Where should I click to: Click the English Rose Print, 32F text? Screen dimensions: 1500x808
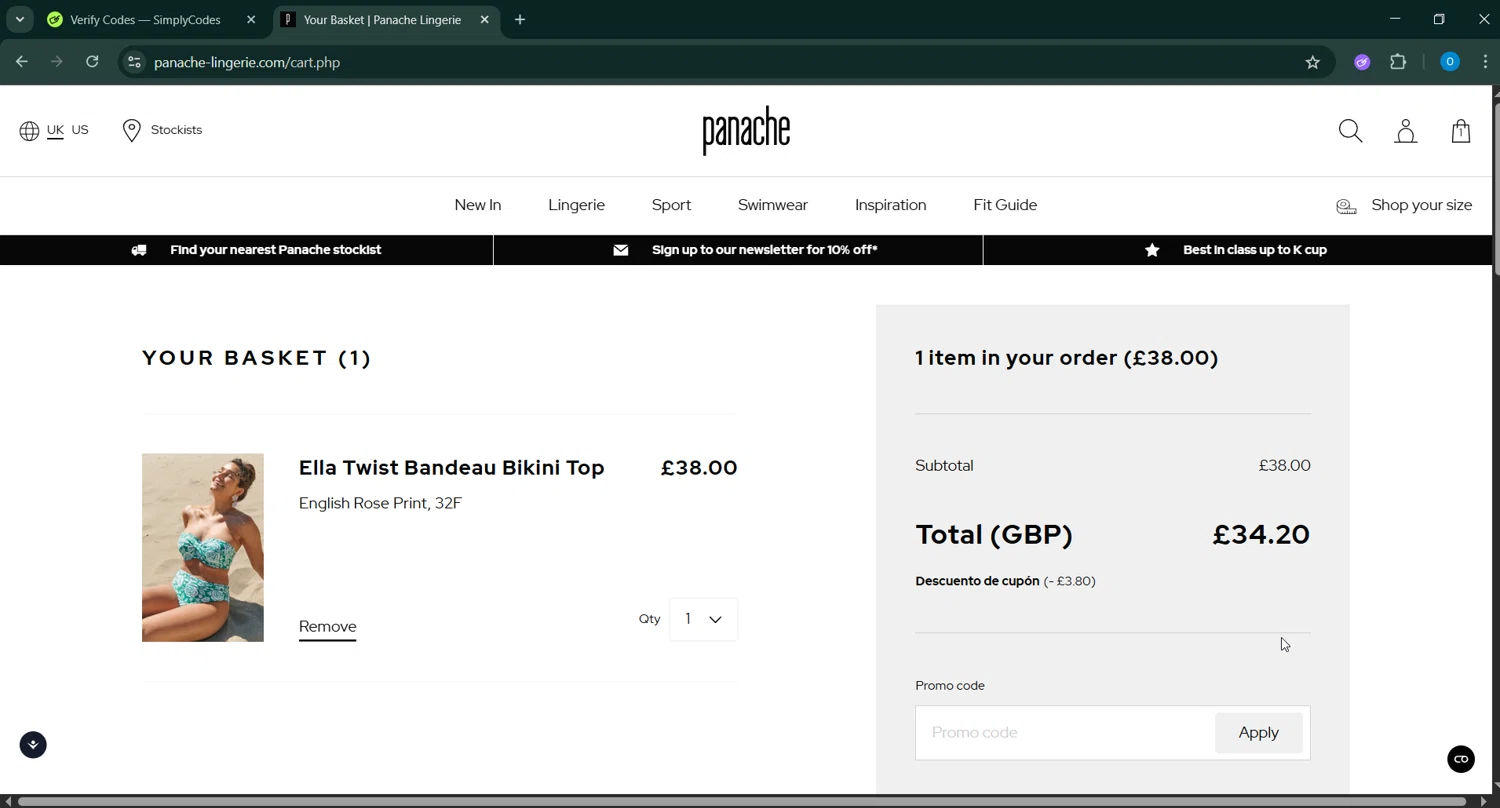click(380, 503)
